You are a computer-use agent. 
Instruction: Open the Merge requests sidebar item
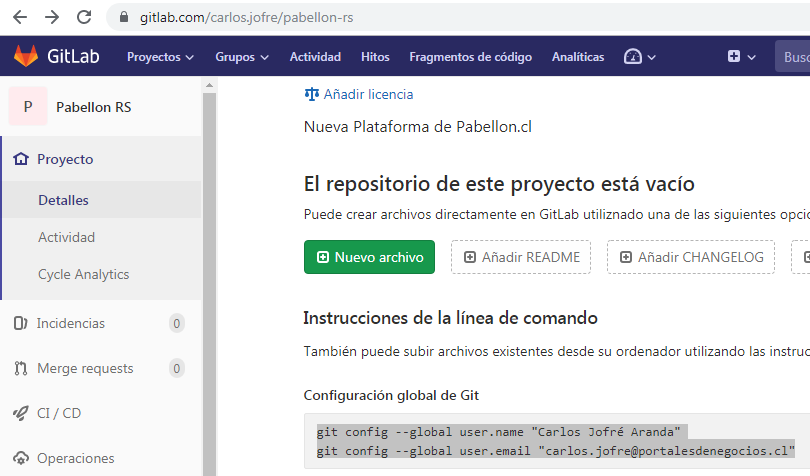[84, 368]
